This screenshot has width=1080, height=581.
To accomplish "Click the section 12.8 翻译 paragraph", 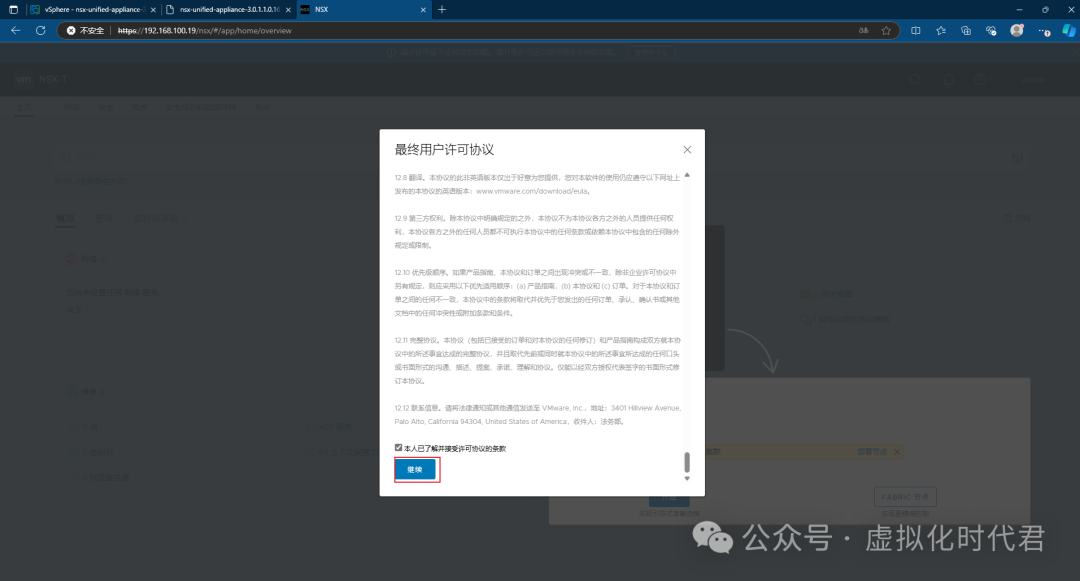I will tap(537, 184).
